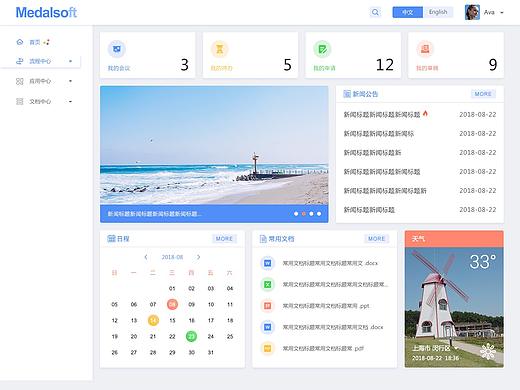This screenshot has height=390, width=520.
Task: Select yellow highlighted date 14
Action: [x=153, y=320]
